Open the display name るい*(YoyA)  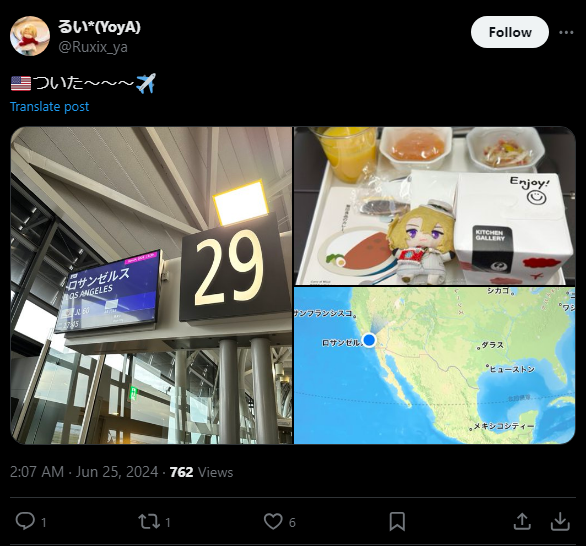(99, 27)
